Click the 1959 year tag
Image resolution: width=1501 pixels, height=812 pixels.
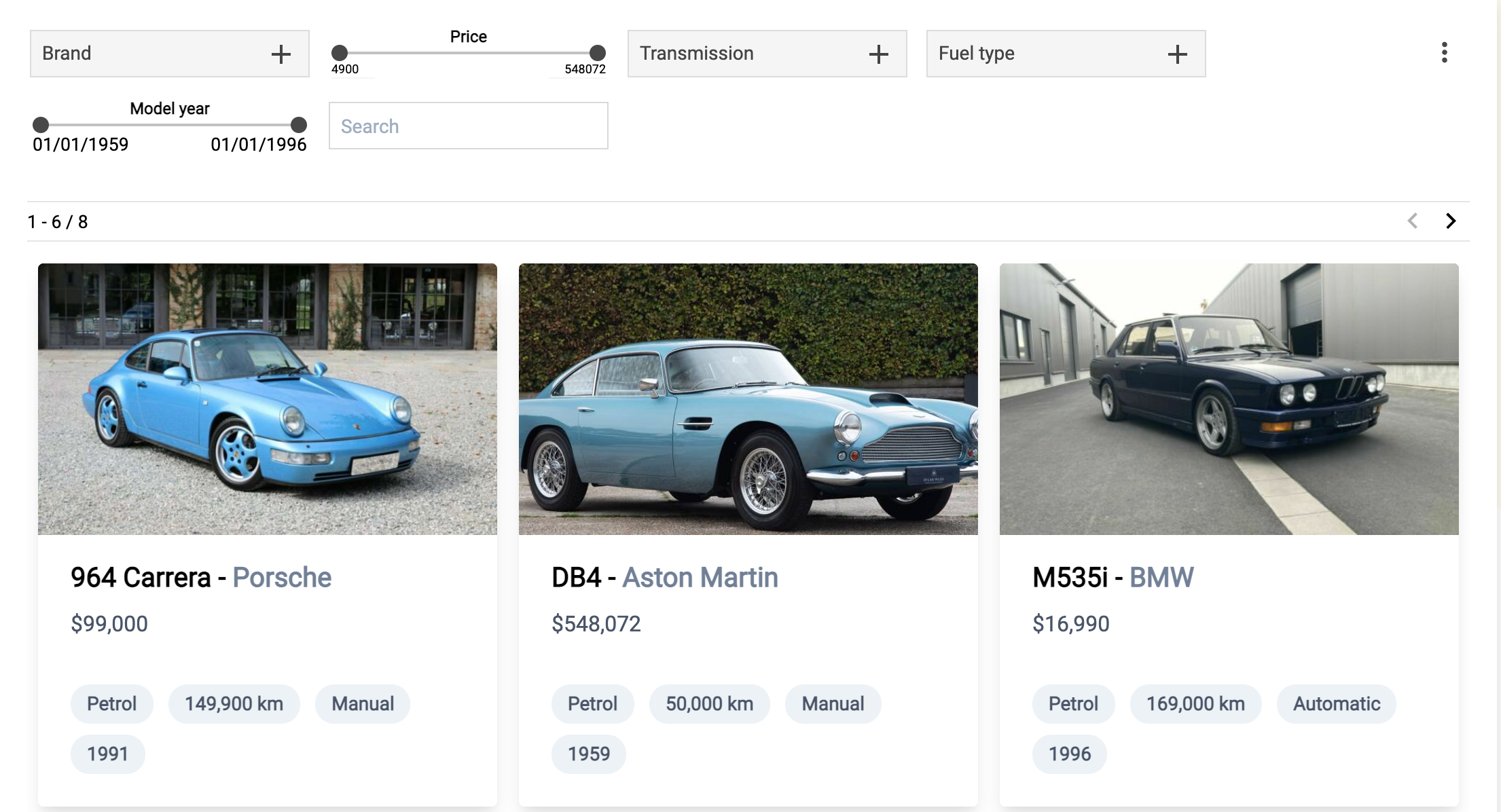pyautogui.click(x=589, y=754)
